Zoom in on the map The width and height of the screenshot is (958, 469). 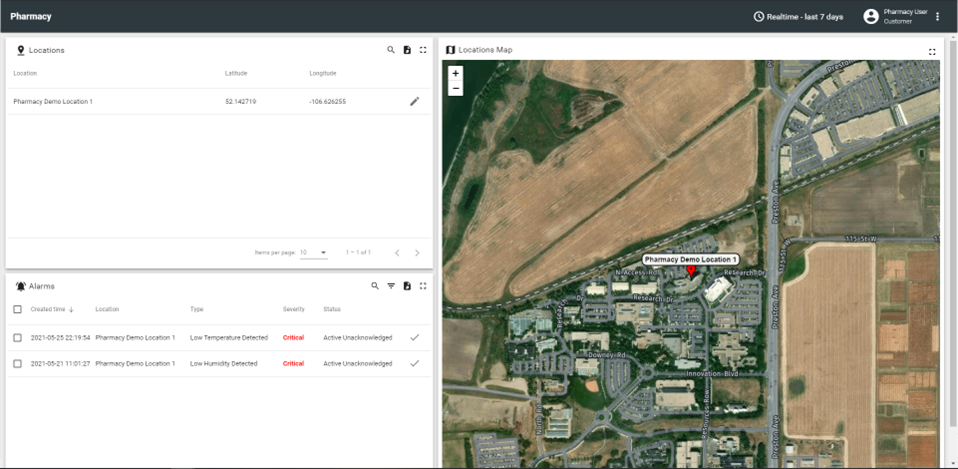pos(456,73)
